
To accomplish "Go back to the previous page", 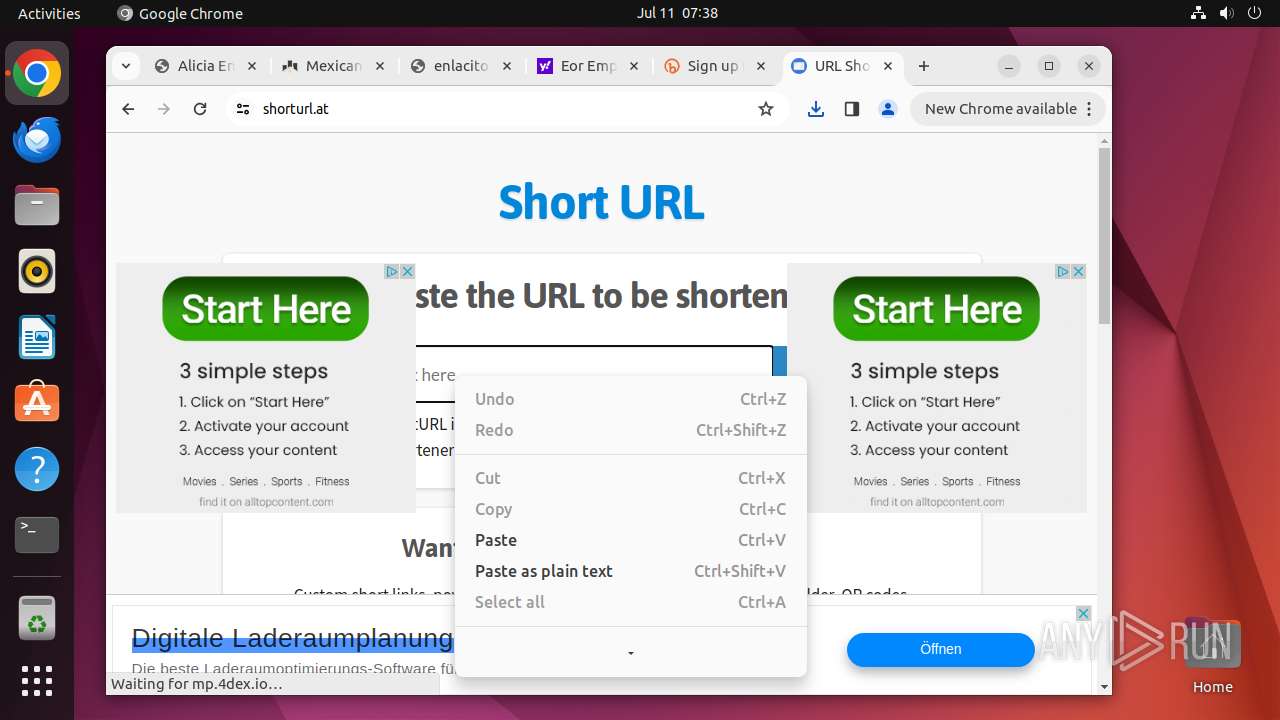I will point(128,109).
